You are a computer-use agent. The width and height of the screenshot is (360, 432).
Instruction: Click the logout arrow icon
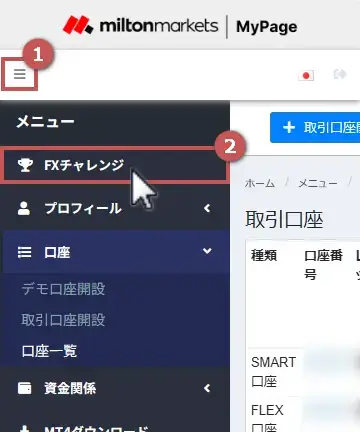[x=340, y=74]
